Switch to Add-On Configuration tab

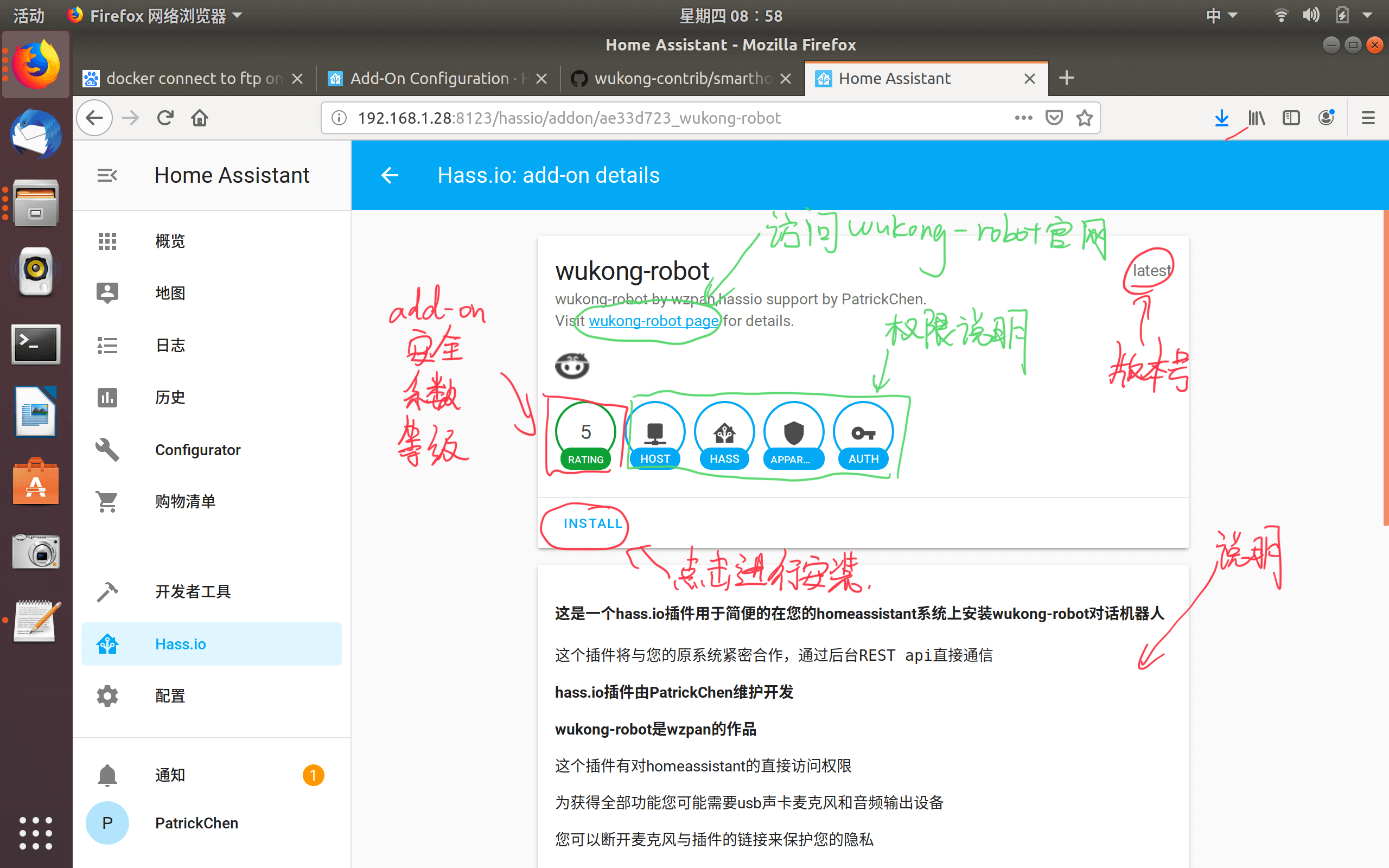point(437,79)
